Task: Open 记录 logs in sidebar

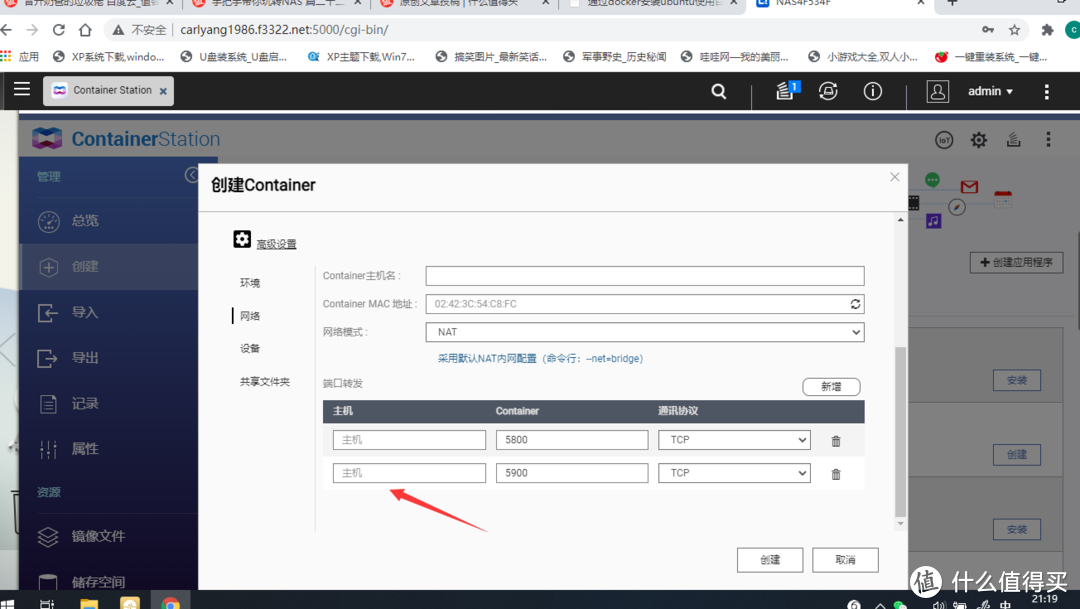Action: 109,404
